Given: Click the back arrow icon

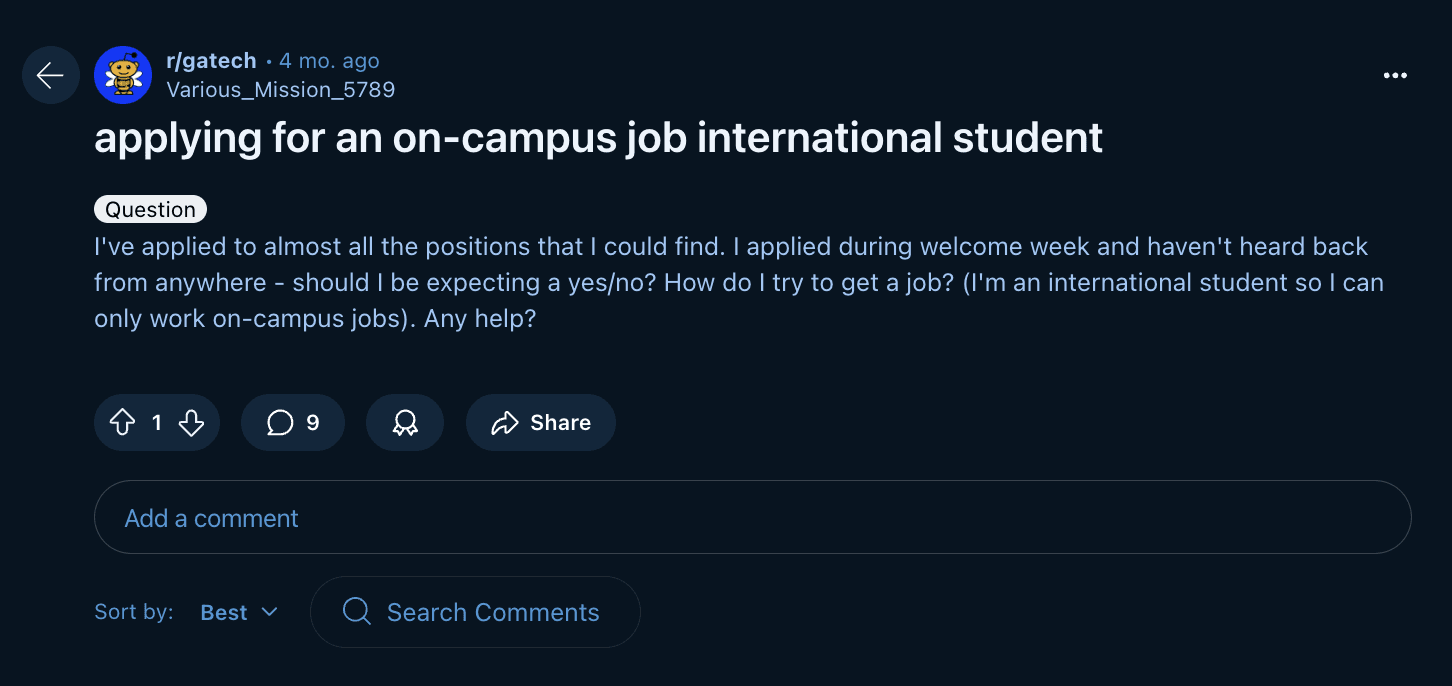Looking at the screenshot, I should click(50, 75).
